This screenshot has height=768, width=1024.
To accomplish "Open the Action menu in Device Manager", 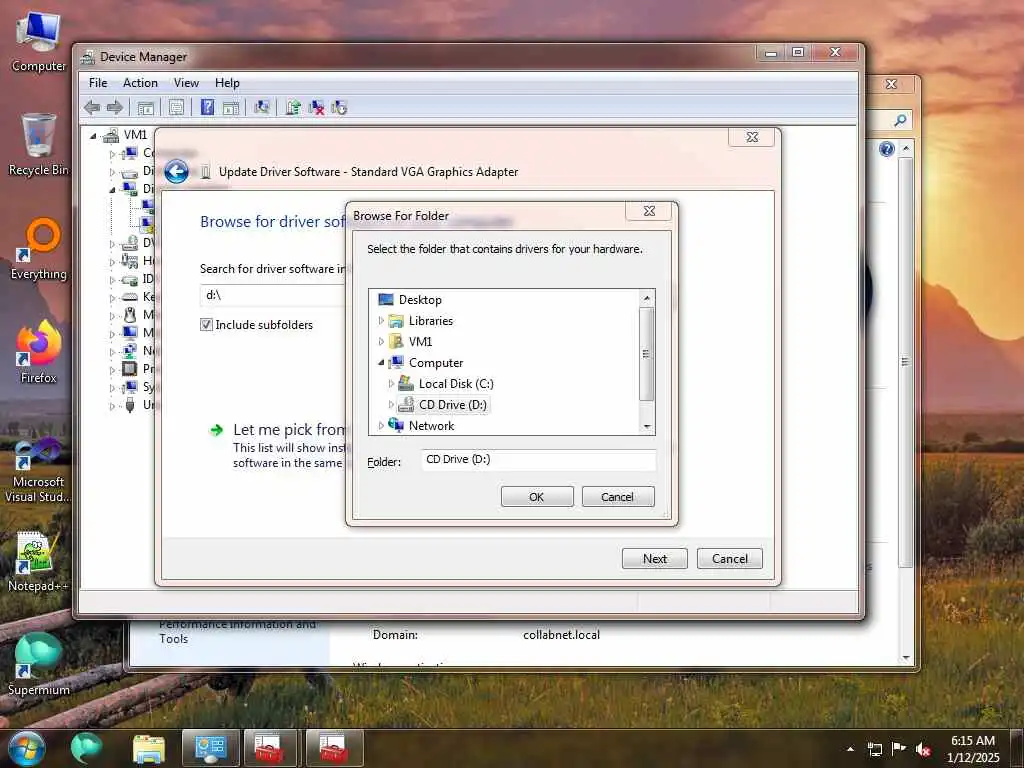I will click(140, 83).
